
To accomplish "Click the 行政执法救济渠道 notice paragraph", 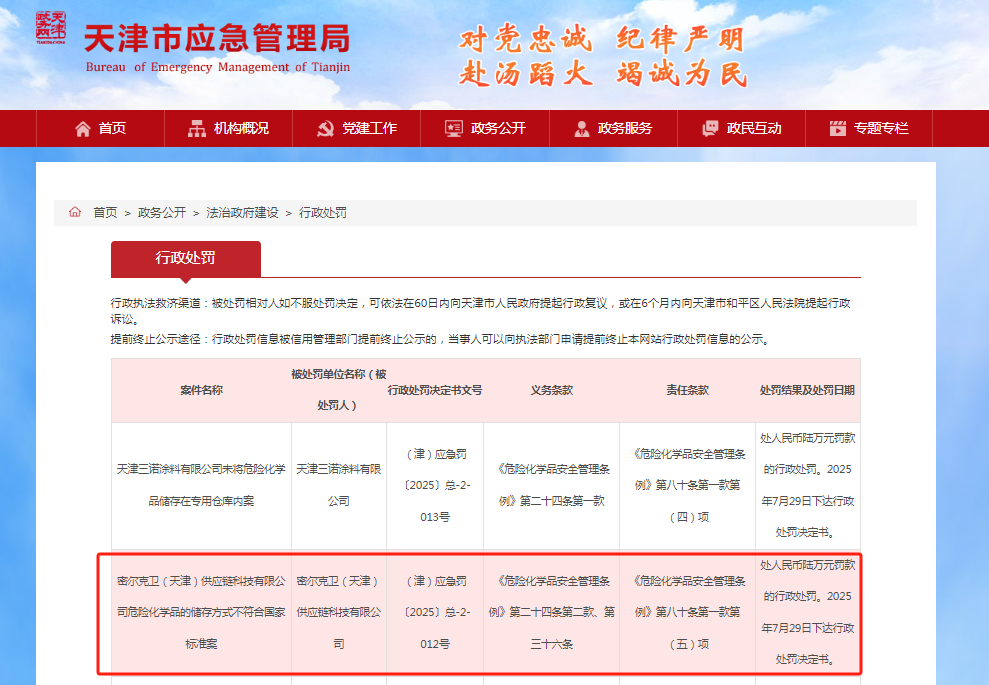I will 481,311.
